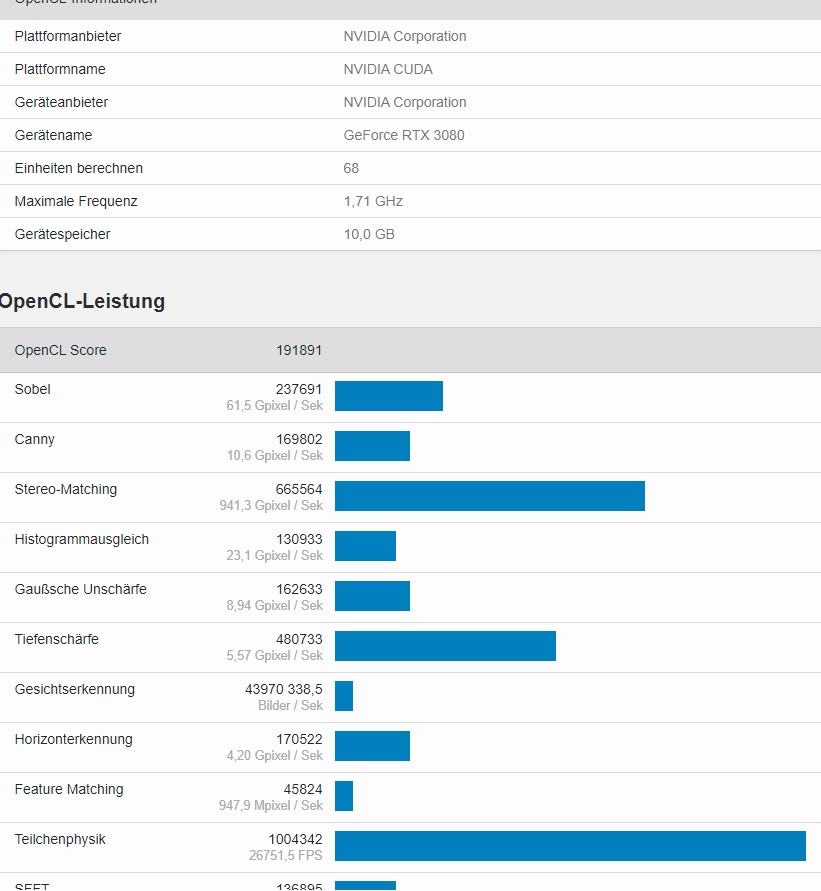The width and height of the screenshot is (821, 891).
Task: Click the Canny benchmark label
Action: [35, 439]
